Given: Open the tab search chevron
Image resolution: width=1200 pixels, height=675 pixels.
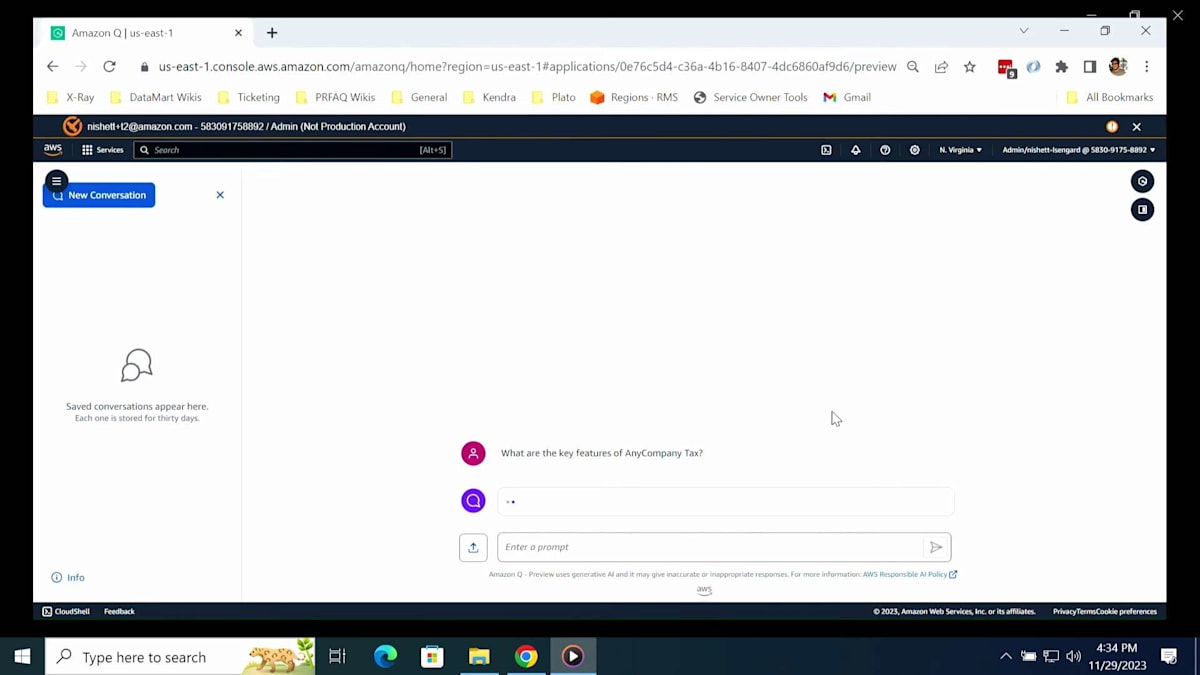Looking at the screenshot, I should 1024,31.
